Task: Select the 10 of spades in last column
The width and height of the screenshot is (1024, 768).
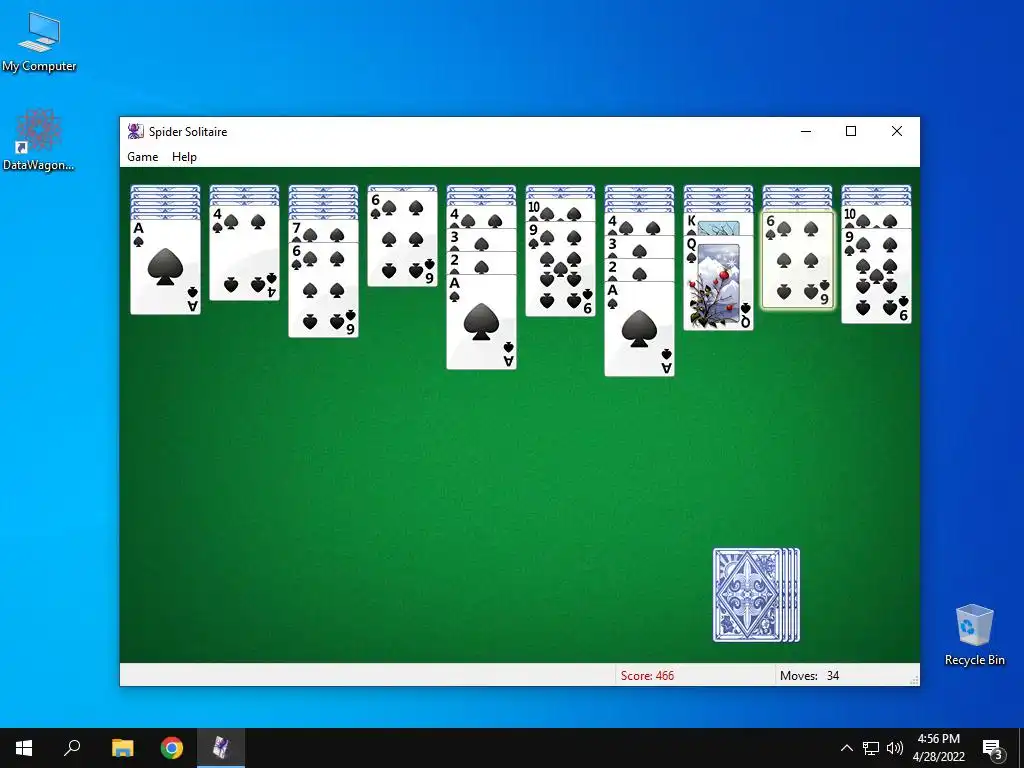Action: point(876,216)
